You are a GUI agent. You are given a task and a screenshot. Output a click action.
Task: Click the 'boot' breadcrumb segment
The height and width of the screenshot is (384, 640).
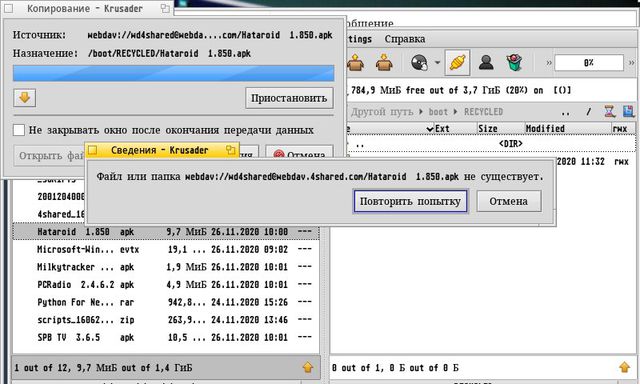(x=438, y=111)
